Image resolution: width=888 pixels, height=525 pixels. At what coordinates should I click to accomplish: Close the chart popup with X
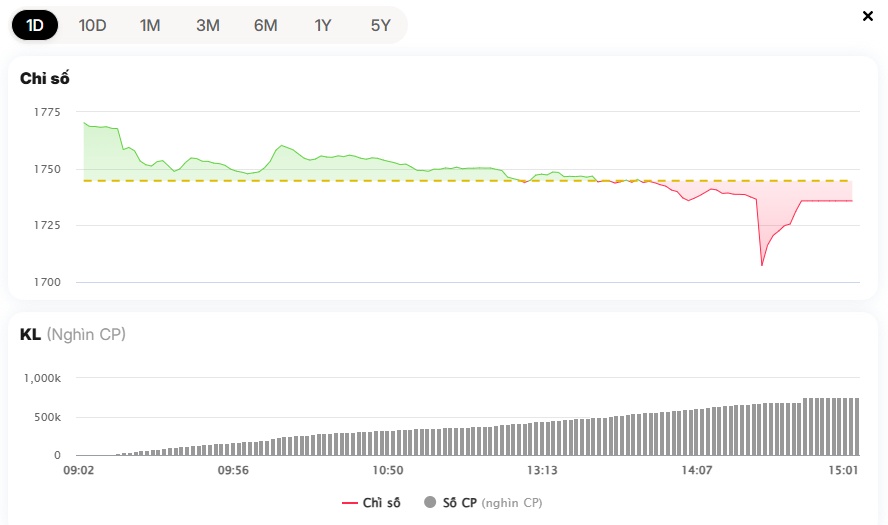tap(868, 16)
